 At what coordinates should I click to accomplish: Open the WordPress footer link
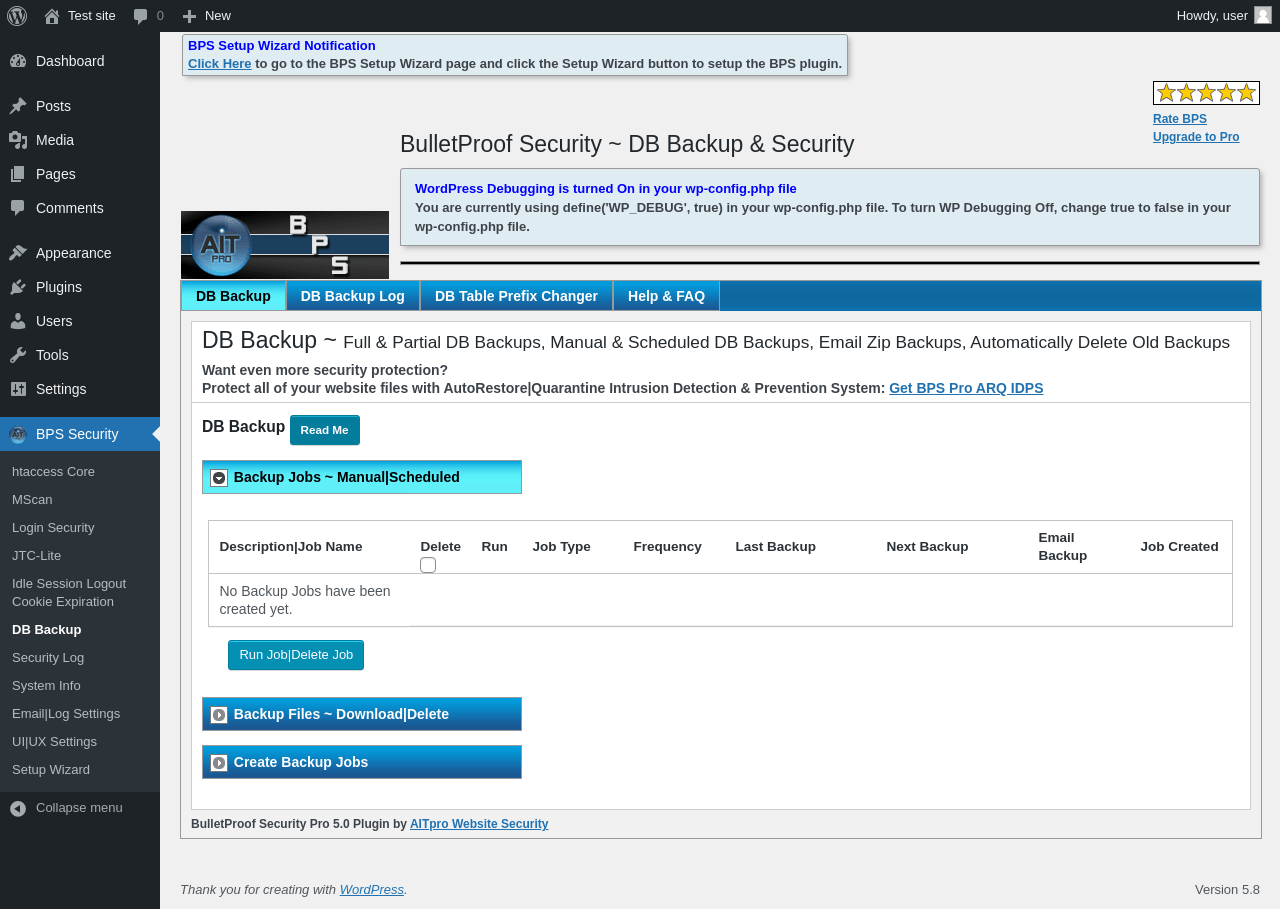372,889
